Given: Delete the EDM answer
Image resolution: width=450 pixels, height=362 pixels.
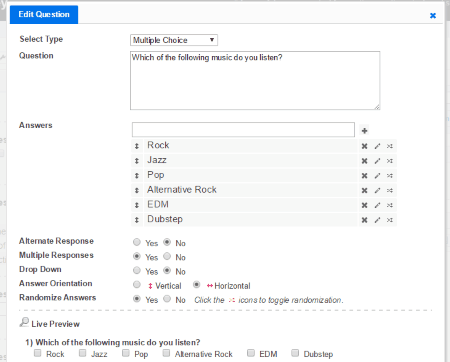Looking at the screenshot, I should (x=364, y=205).
